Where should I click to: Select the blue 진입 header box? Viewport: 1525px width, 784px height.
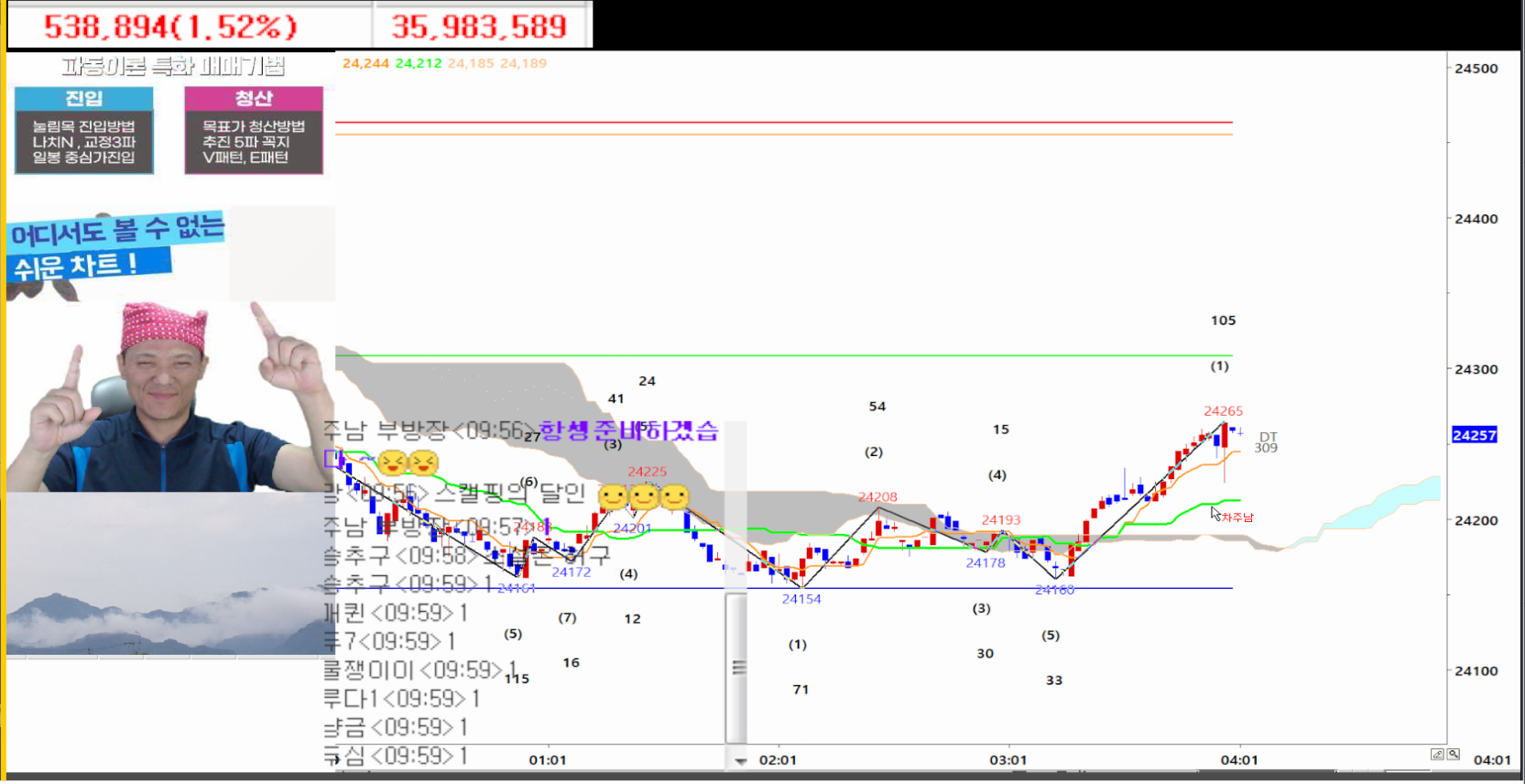pos(83,98)
